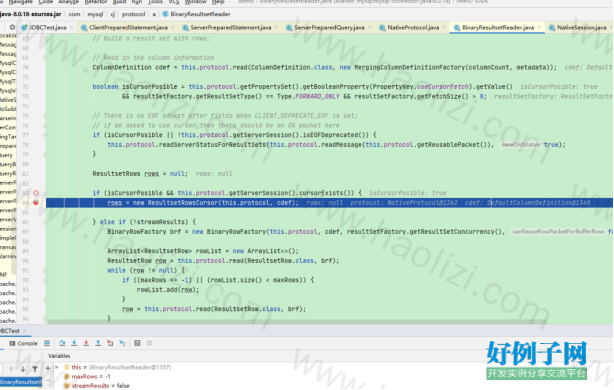Click the Step Out debugger icon
Viewport: 614px width, 390px height.
pos(98,343)
